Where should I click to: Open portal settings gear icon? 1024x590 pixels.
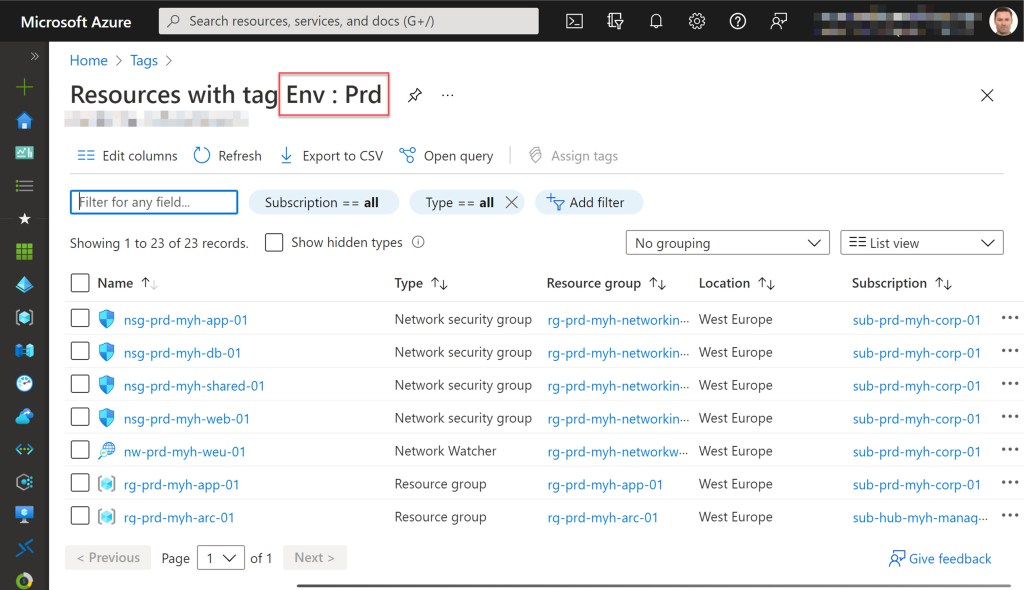(x=697, y=21)
